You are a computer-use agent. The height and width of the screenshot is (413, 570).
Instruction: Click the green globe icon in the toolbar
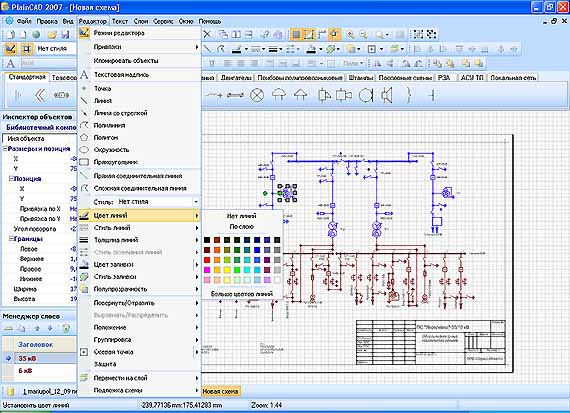point(36,35)
